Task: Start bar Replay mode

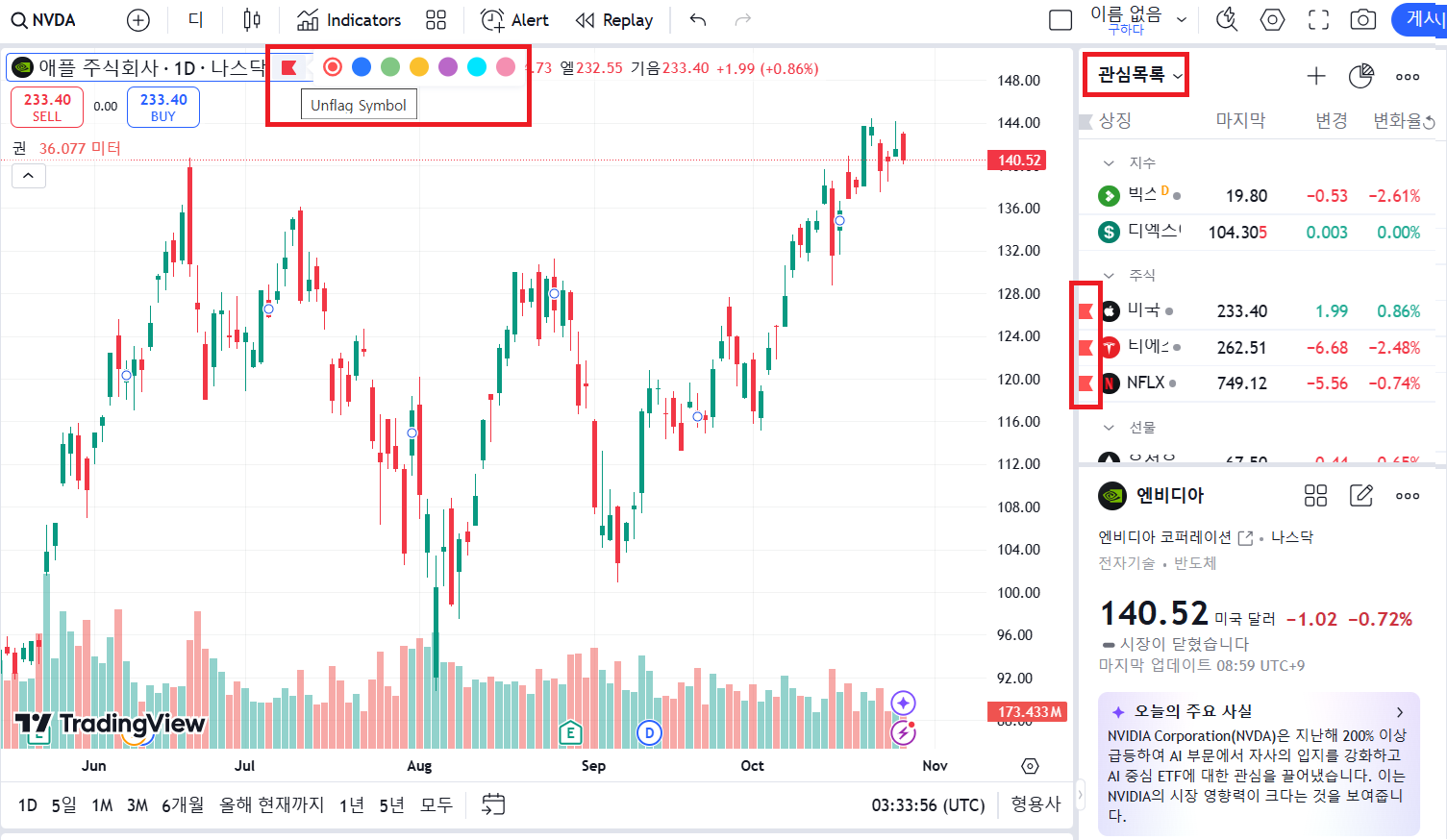Action: [614, 20]
